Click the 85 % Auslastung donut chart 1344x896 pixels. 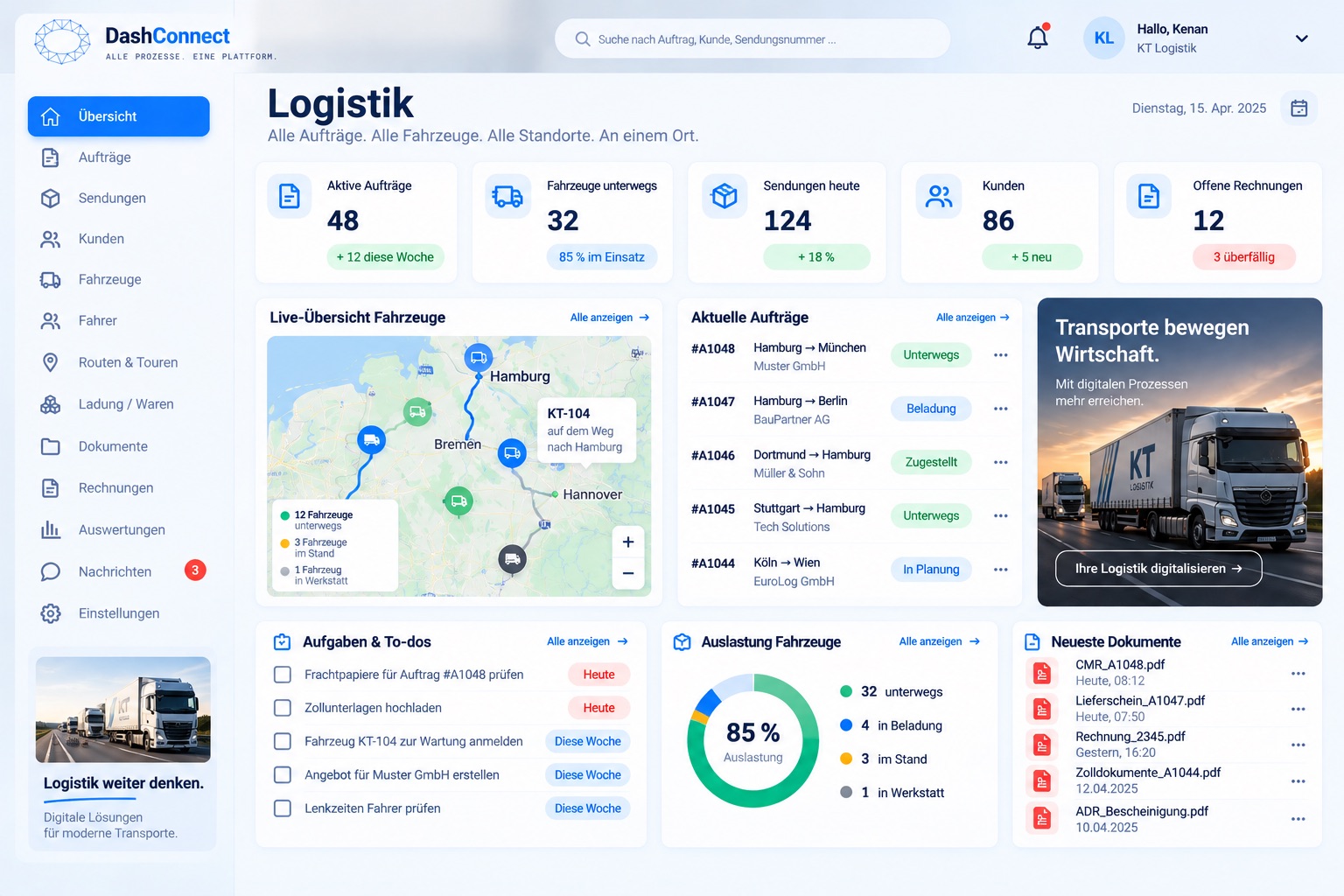(753, 740)
